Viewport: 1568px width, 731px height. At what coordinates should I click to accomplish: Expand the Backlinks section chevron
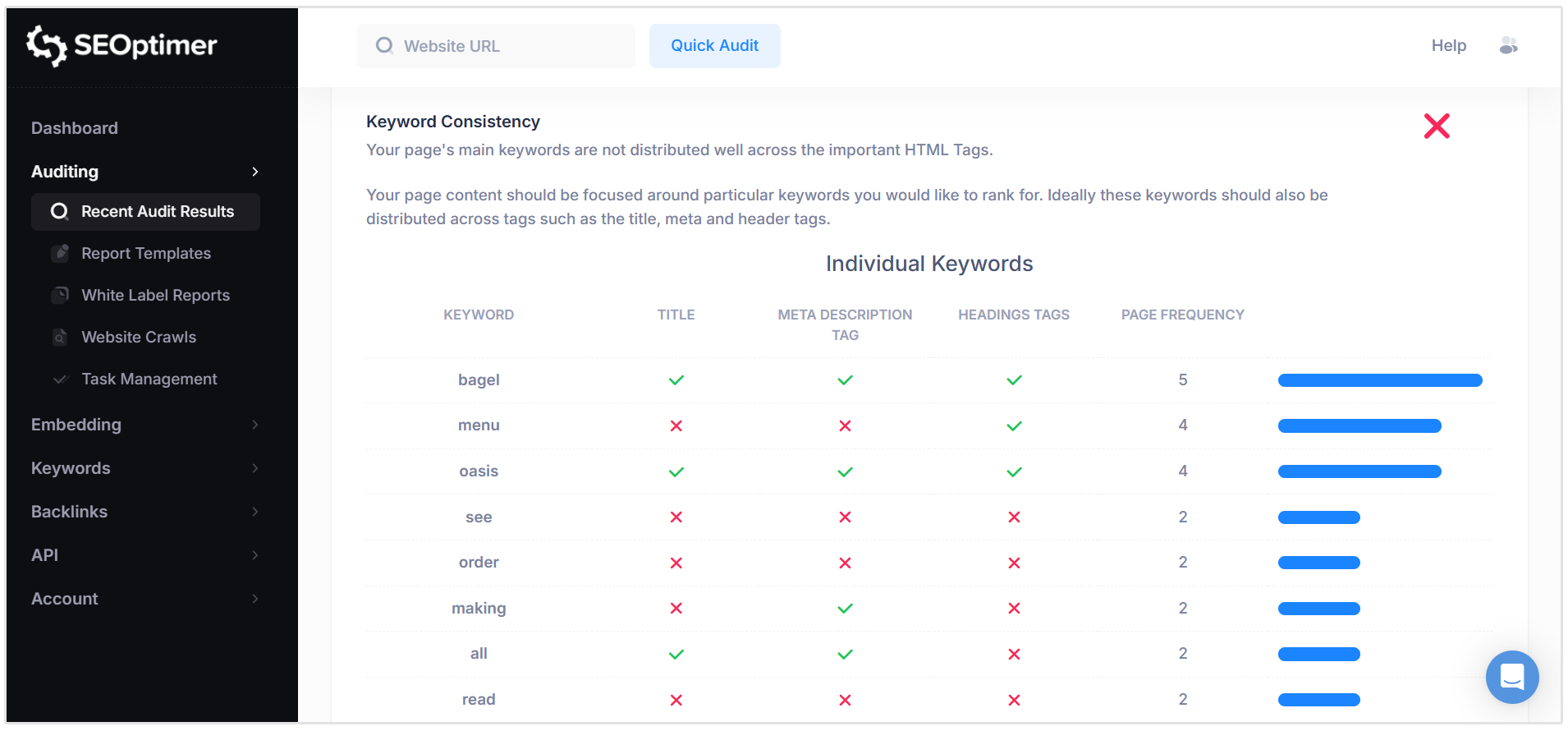pos(255,512)
